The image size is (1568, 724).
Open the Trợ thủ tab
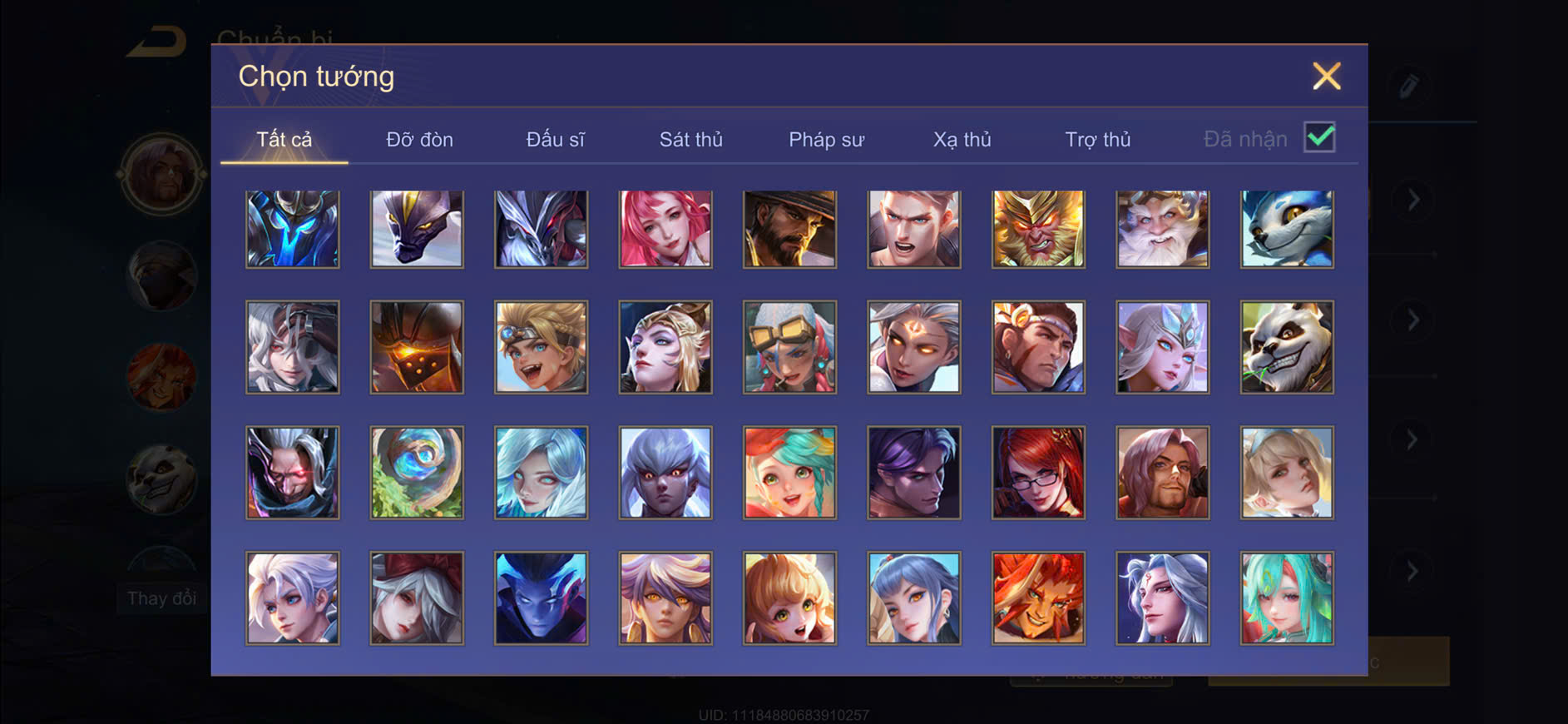point(1098,139)
